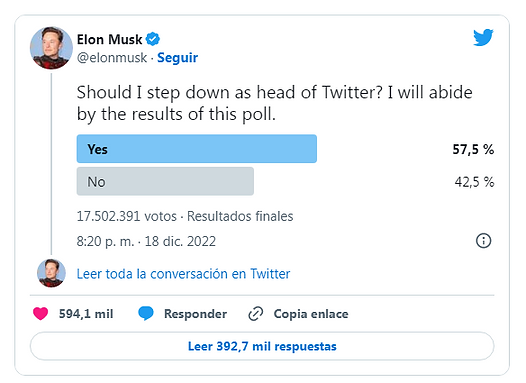Like the tweet with the heart icon

(41, 314)
